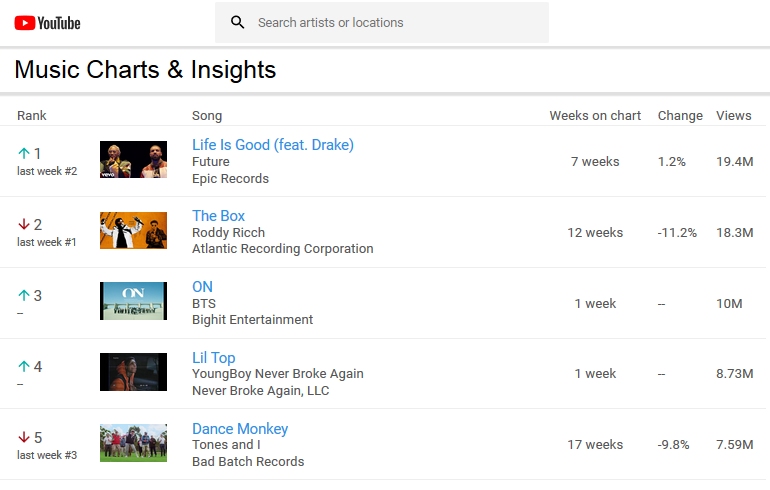The height and width of the screenshot is (490, 770).
Task: Open The Box song link
Action: click(x=218, y=216)
